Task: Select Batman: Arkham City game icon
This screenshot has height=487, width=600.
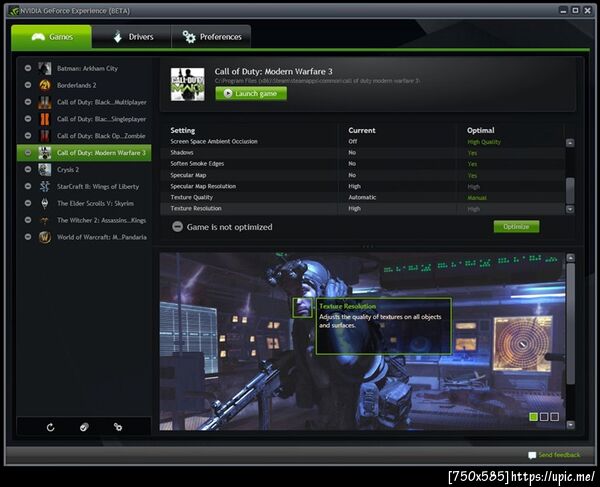Action: [x=45, y=68]
